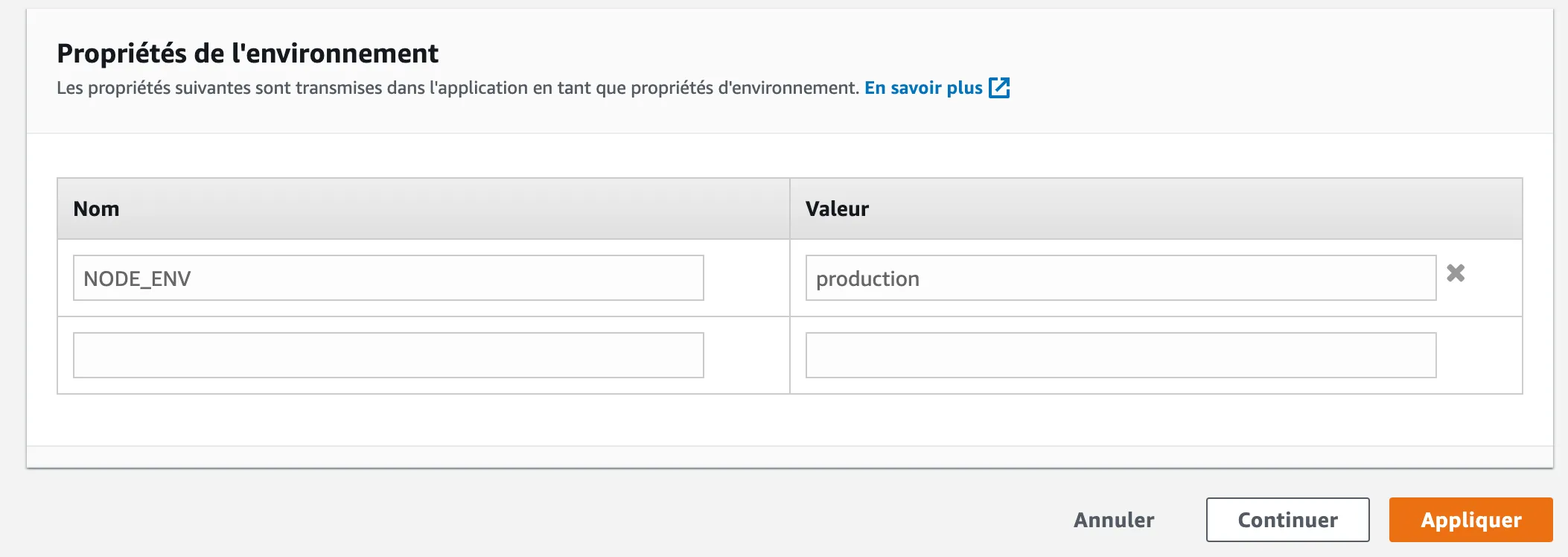This screenshot has height=557, width=1568.
Task: Click the NODE_ENV name field
Action: [x=388, y=278]
